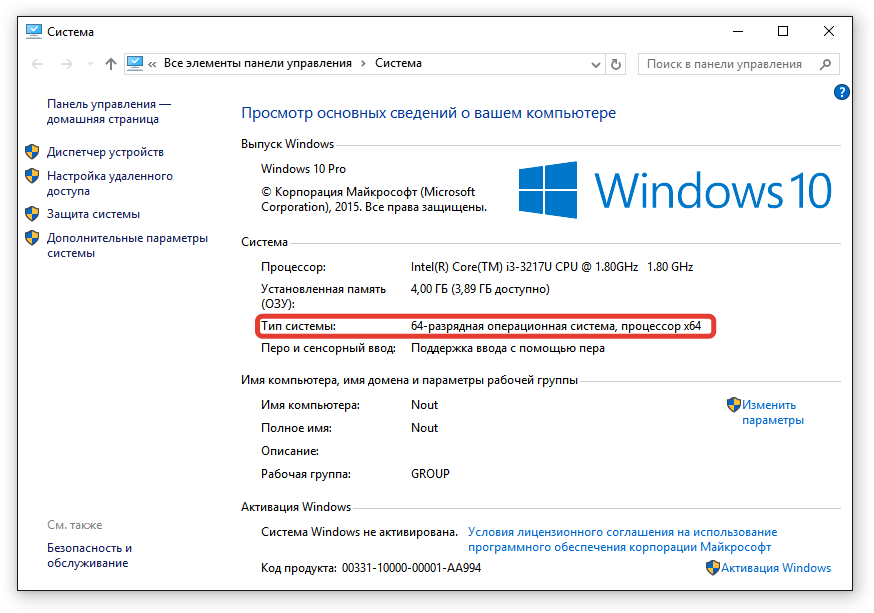Open Help with the blue question icon
The height and width of the screenshot is (613, 874).
click(x=842, y=92)
